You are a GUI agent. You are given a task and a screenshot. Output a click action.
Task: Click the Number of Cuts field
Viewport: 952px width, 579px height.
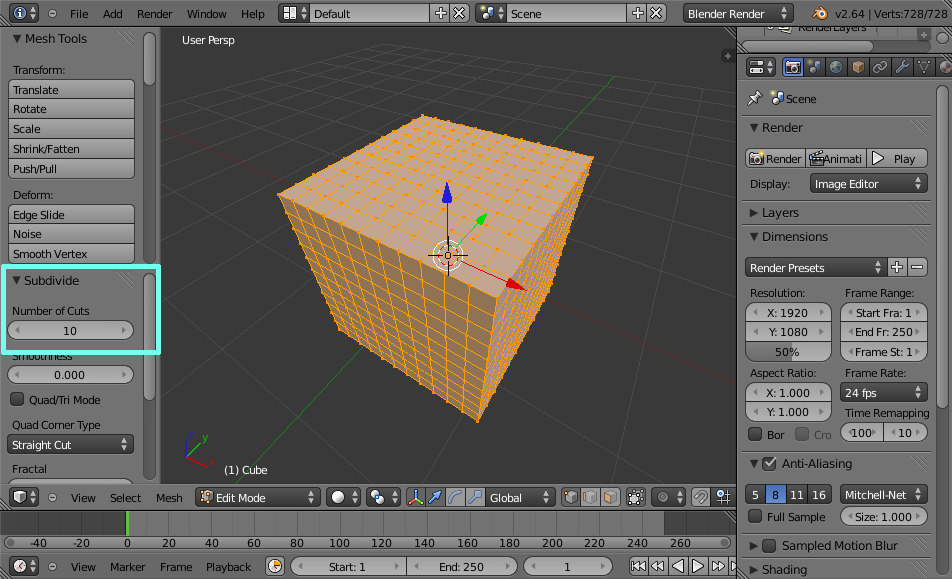tap(70, 330)
